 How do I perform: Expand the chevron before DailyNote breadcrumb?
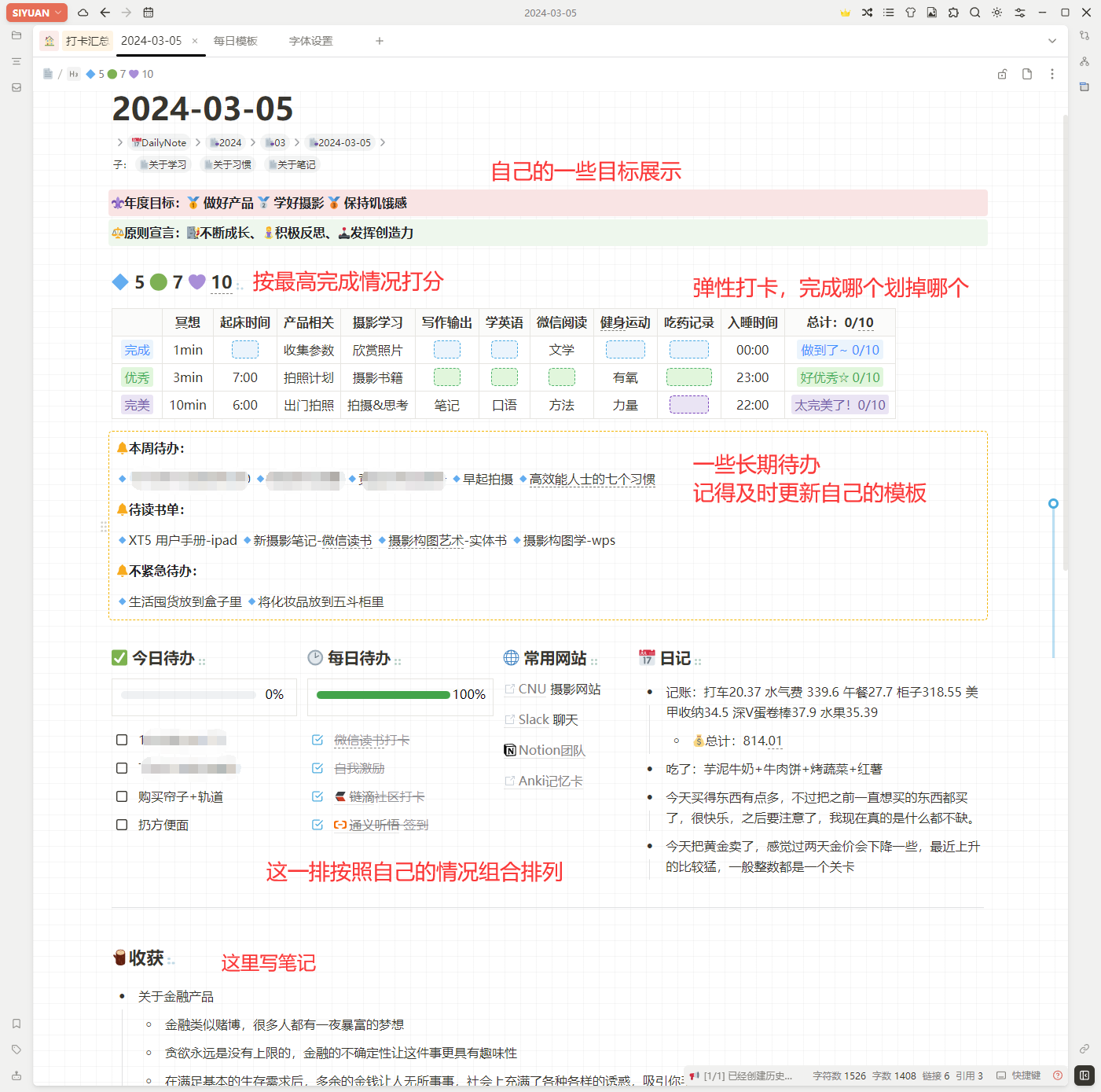click(119, 142)
